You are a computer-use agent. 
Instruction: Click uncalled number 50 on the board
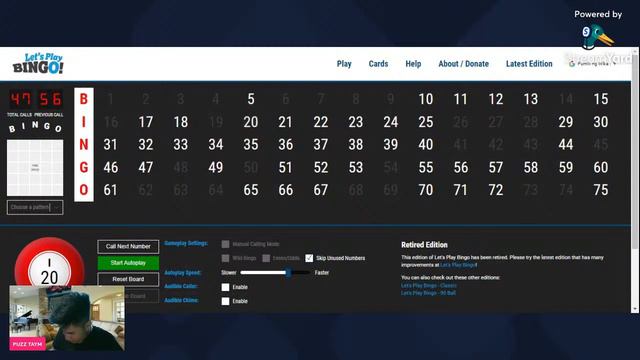(251, 167)
